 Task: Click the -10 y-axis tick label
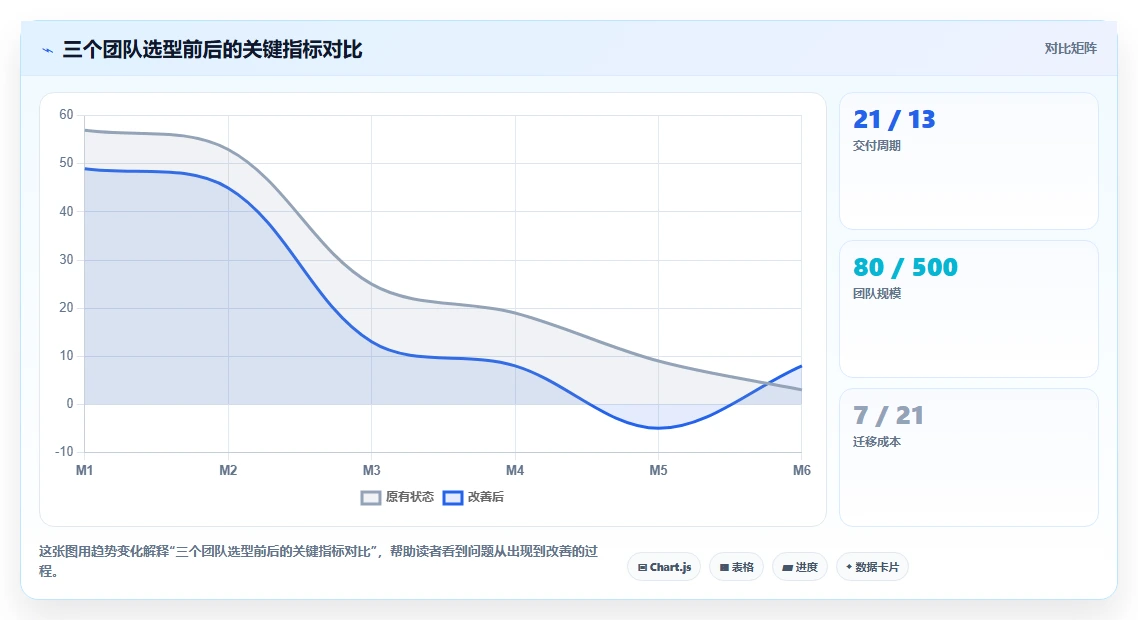point(64,452)
